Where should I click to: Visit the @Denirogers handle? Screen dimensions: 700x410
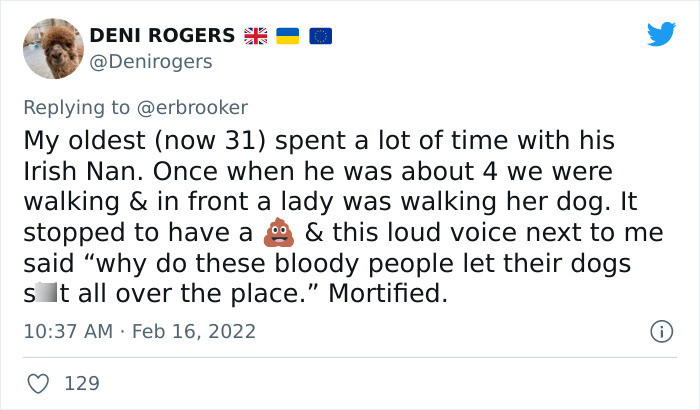[150, 61]
